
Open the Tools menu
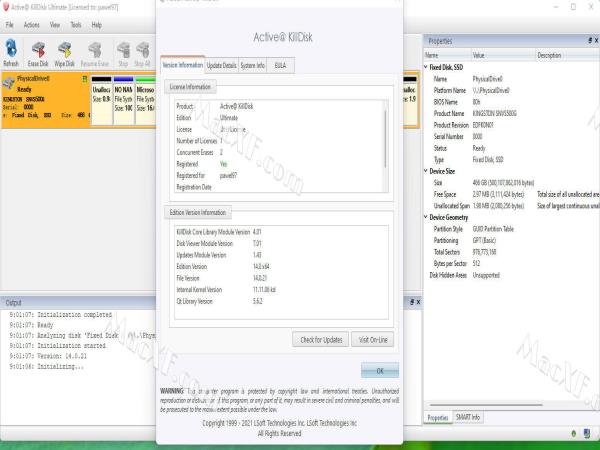76,25
